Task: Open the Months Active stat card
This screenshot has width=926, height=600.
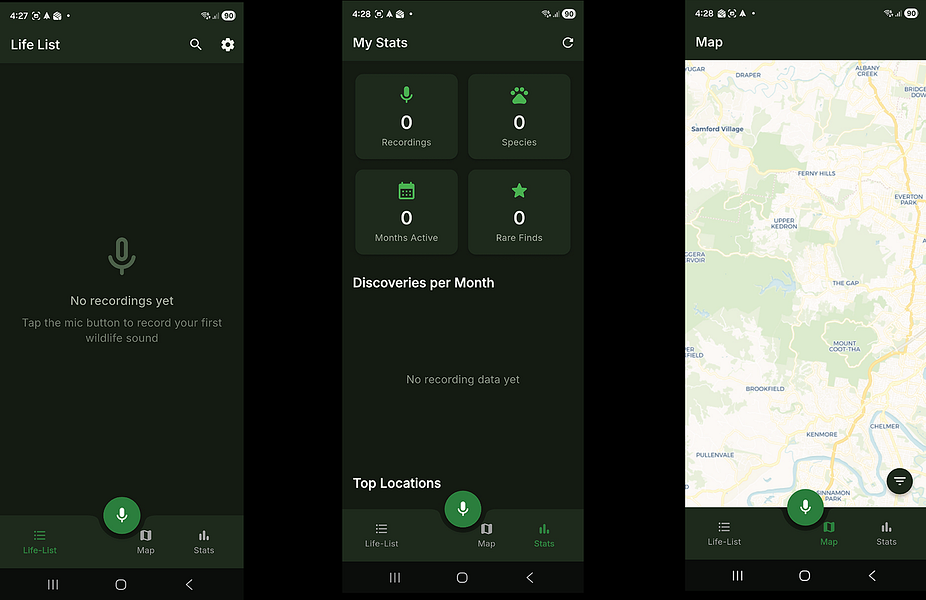Action: click(x=406, y=212)
